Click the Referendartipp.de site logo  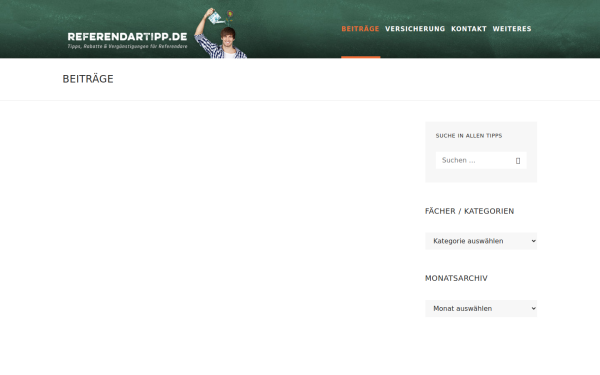click(127, 37)
